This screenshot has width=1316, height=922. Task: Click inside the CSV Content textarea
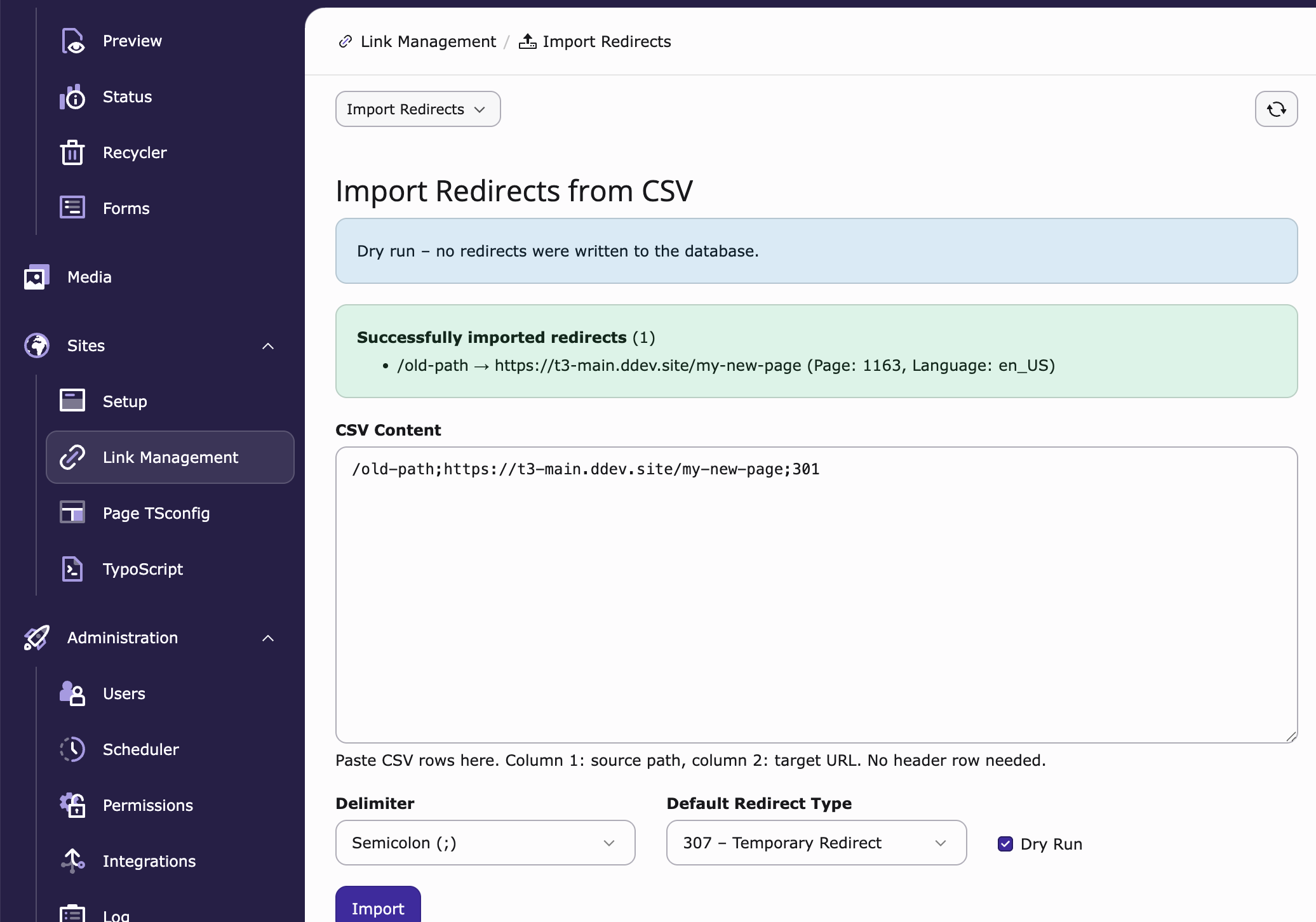click(x=816, y=595)
